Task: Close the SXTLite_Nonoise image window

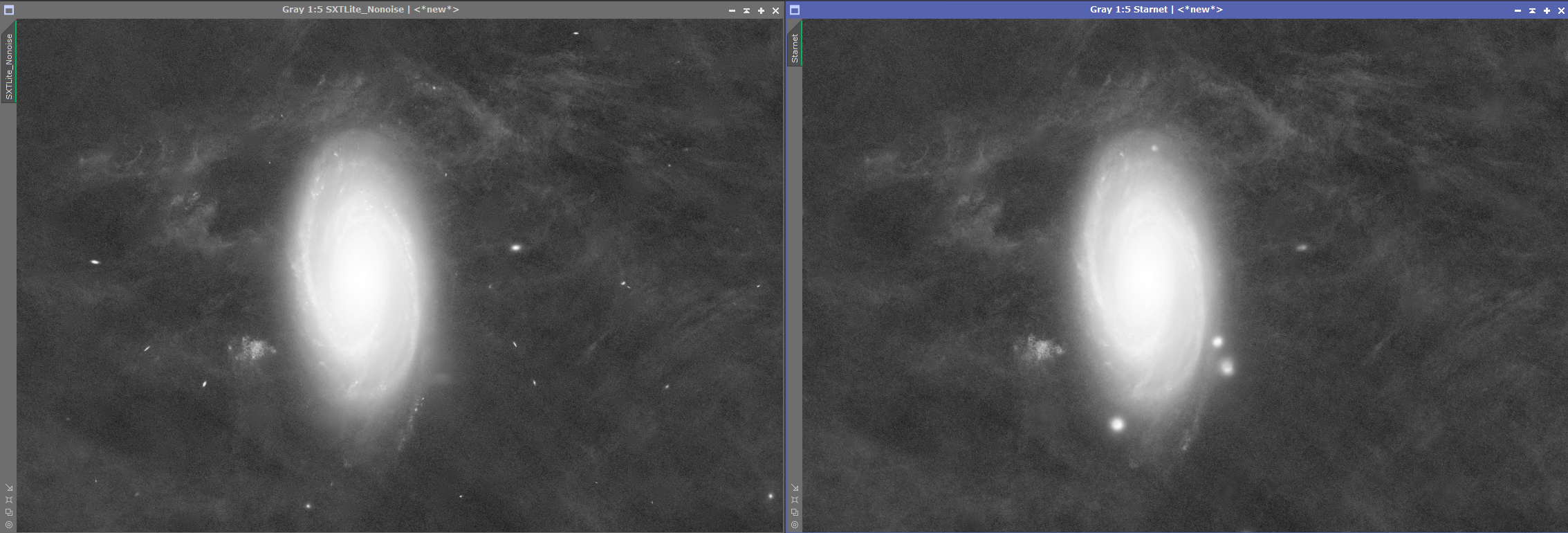Action: [775, 10]
